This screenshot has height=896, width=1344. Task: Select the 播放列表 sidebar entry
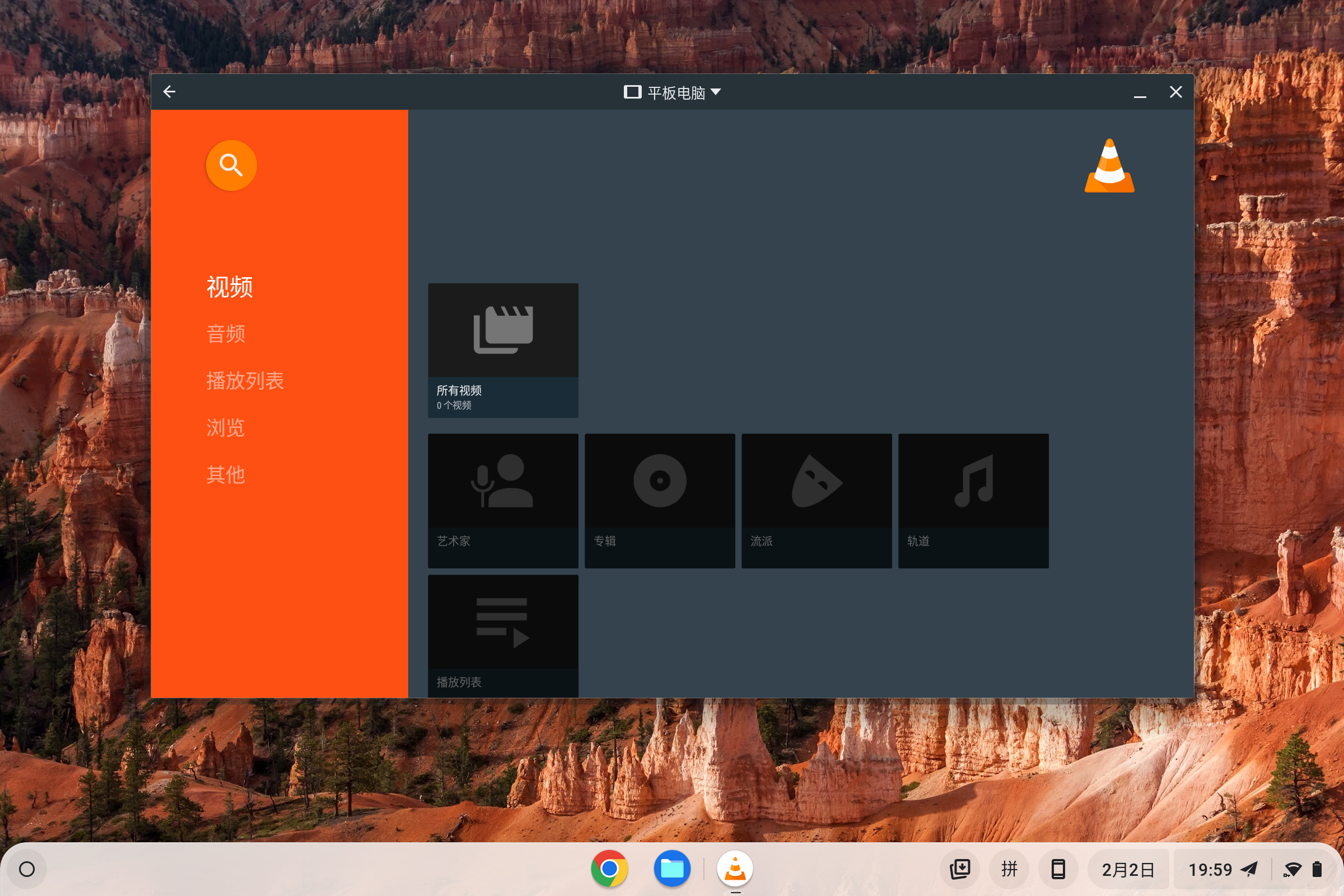click(x=245, y=381)
